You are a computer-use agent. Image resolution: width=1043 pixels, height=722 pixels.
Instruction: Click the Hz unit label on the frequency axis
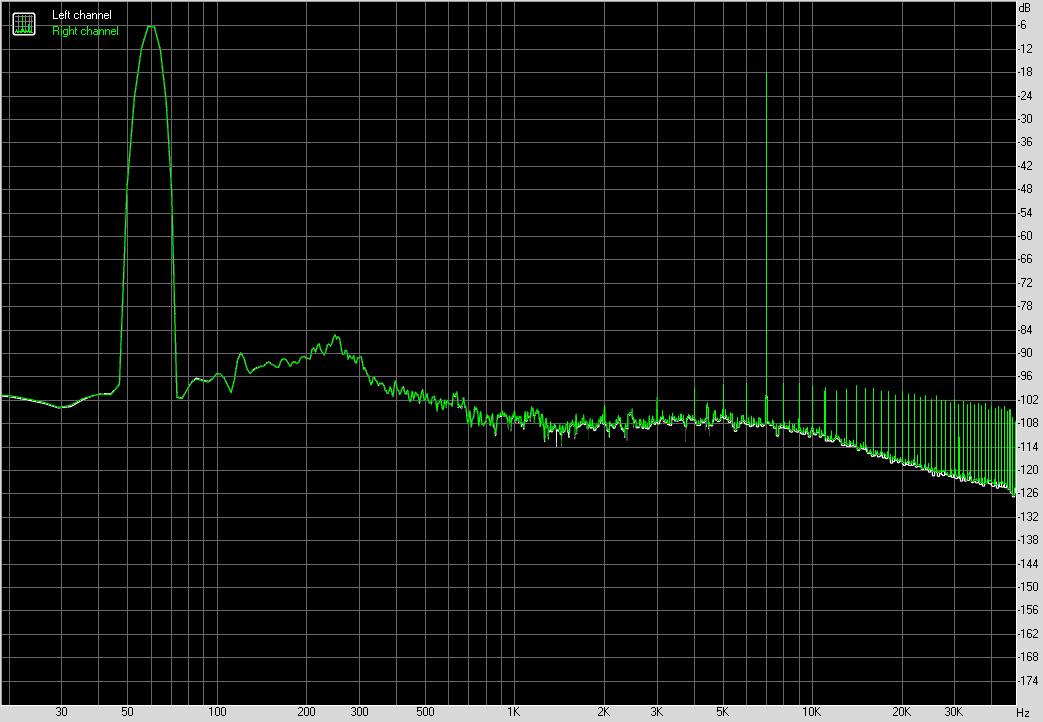[x=1023, y=712]
